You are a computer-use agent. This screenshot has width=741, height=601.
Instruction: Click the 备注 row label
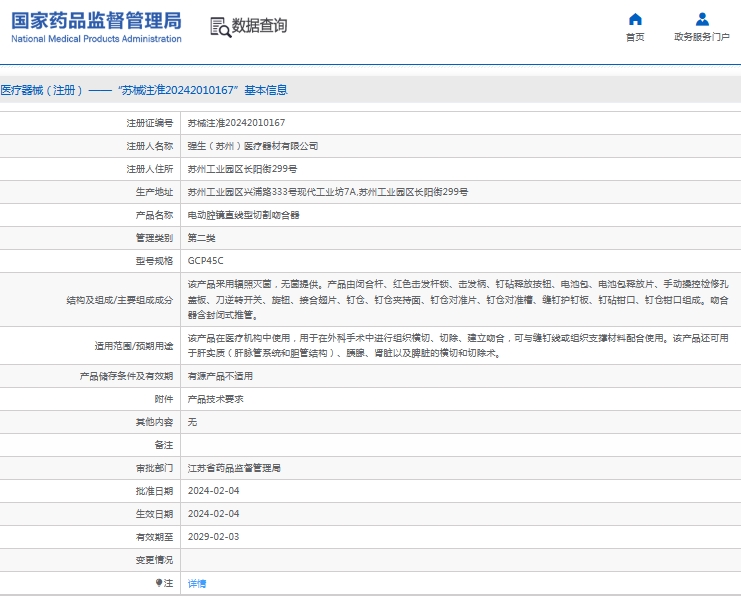tap(164, 446)
